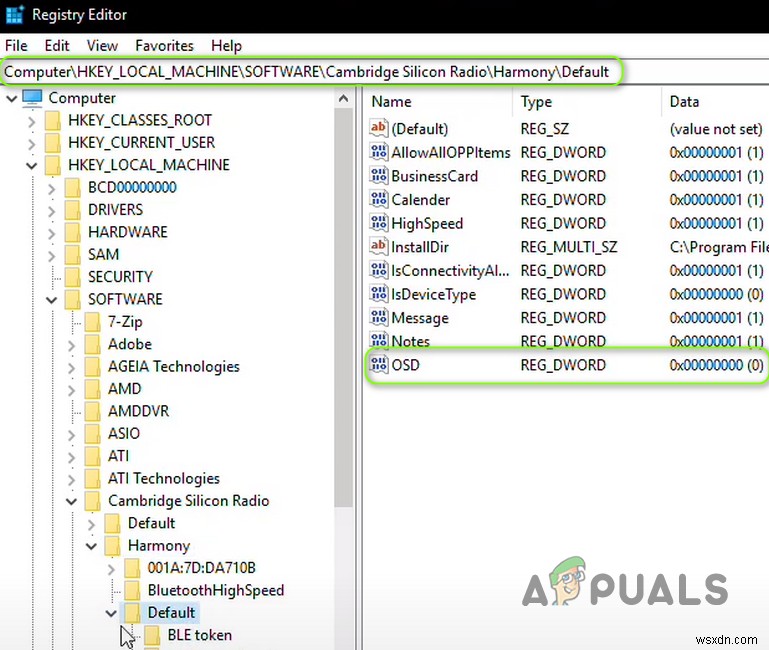Expand the DRIVERS key
769x650 pixels.
click(x=52, y=210)
